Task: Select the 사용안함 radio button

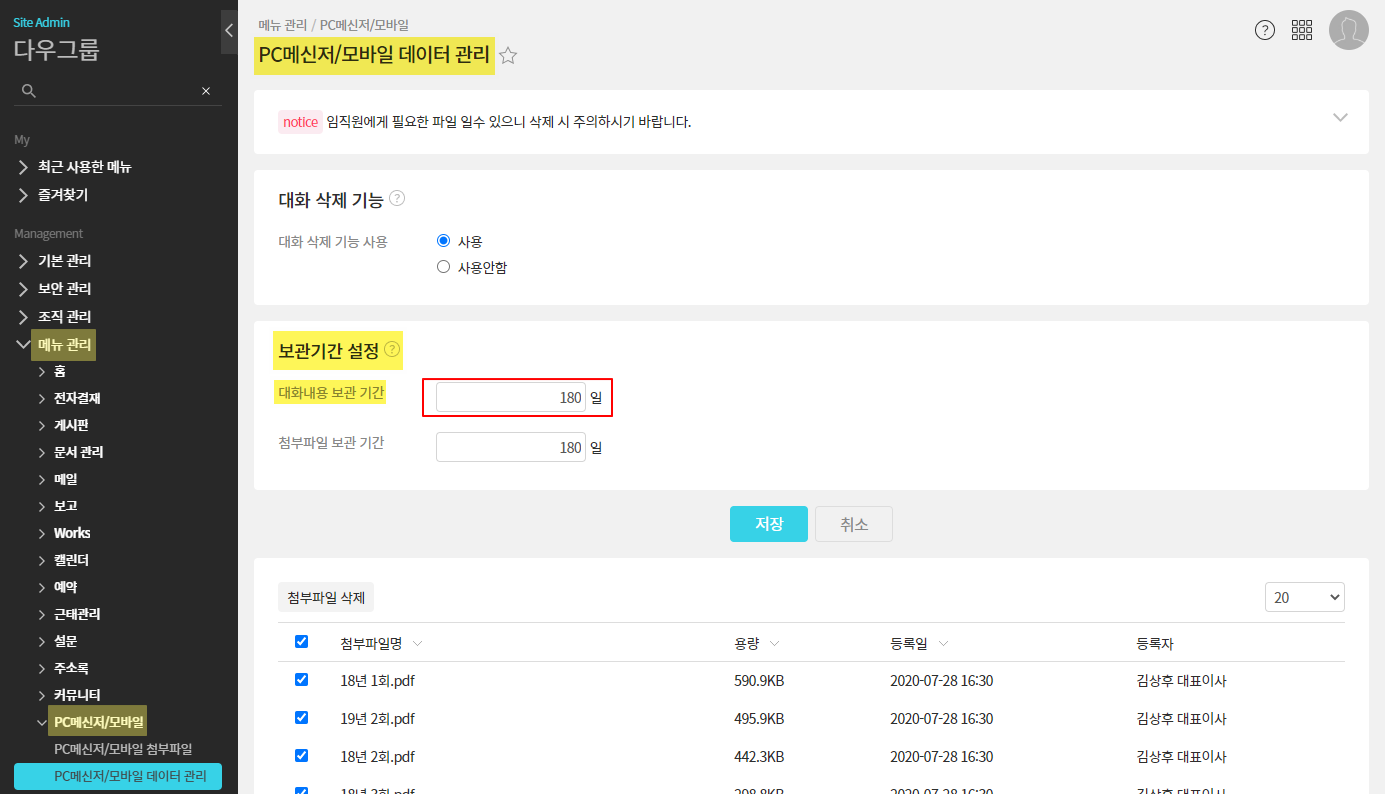Action: tap(444, 267)
